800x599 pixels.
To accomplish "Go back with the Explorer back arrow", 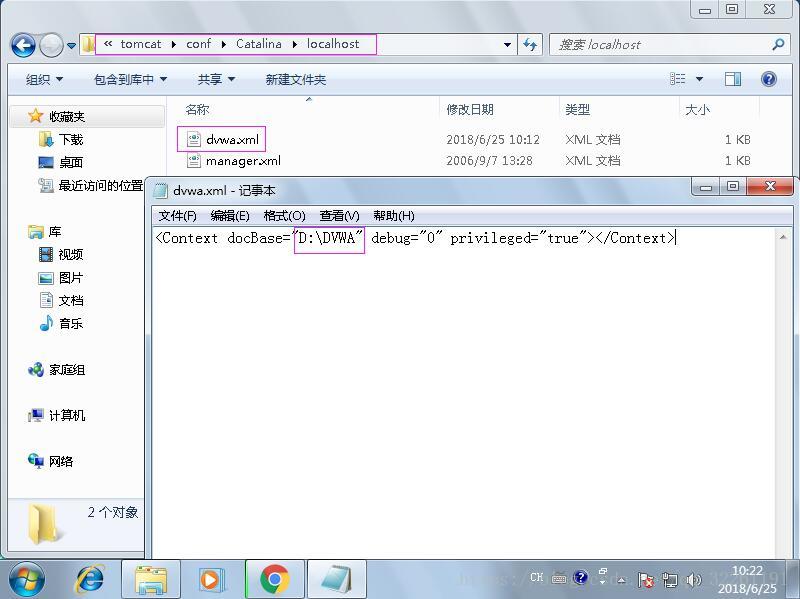I will pyautogui.click(x=23, y=45).
